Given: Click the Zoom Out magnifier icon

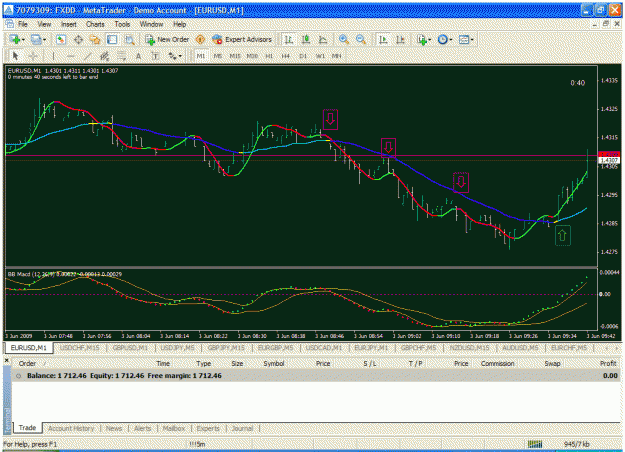Looking at the screenshot, I should [361, 39].
